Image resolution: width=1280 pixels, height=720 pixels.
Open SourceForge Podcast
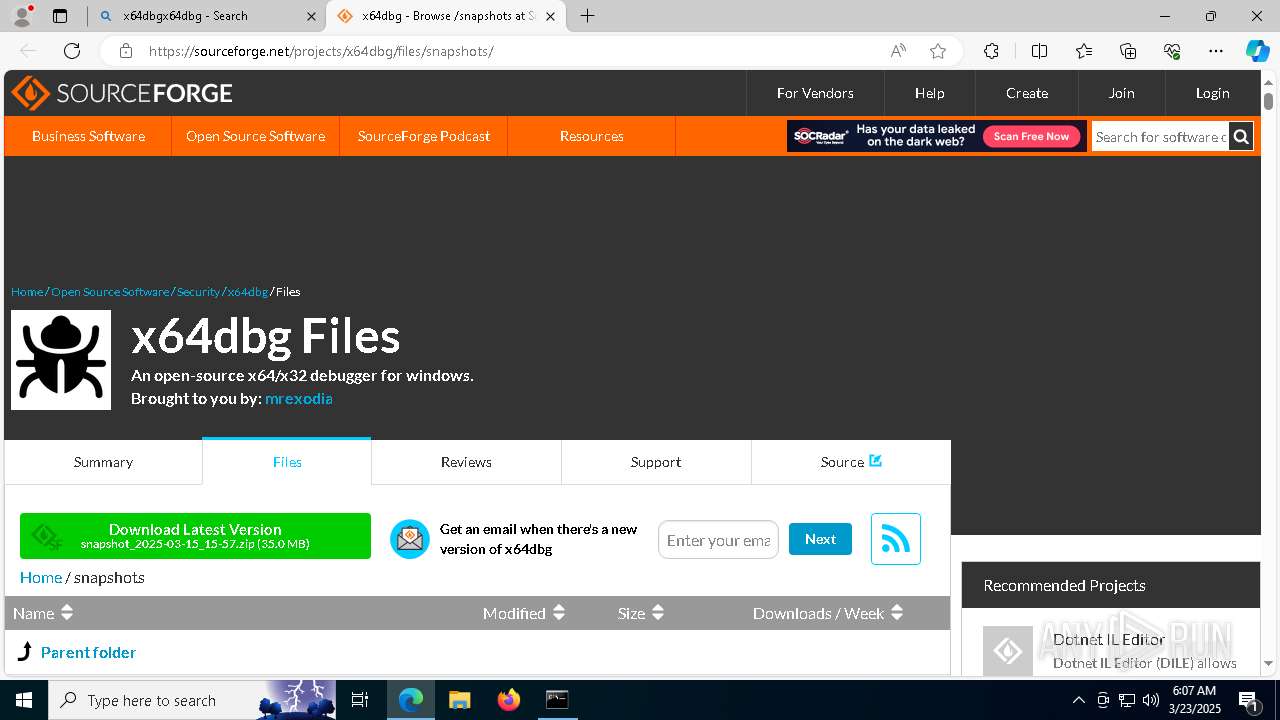[424, 136]
